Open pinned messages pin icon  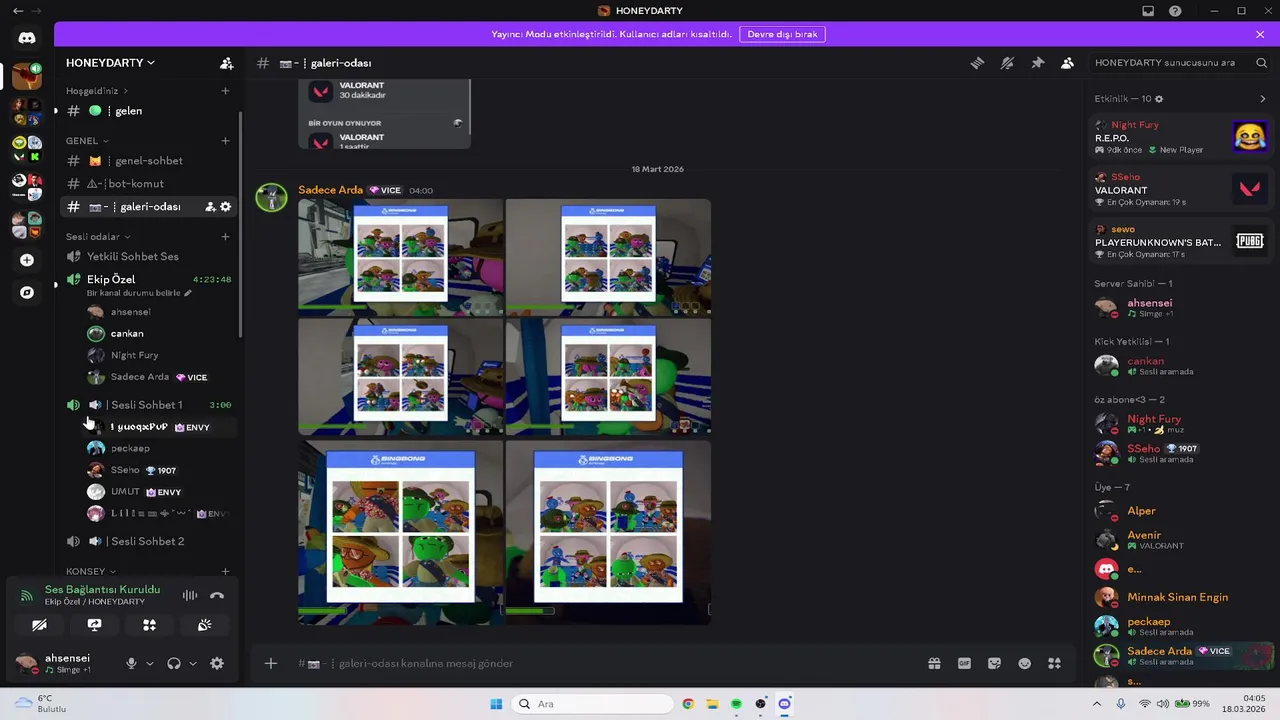click(x=1037, y=63)
